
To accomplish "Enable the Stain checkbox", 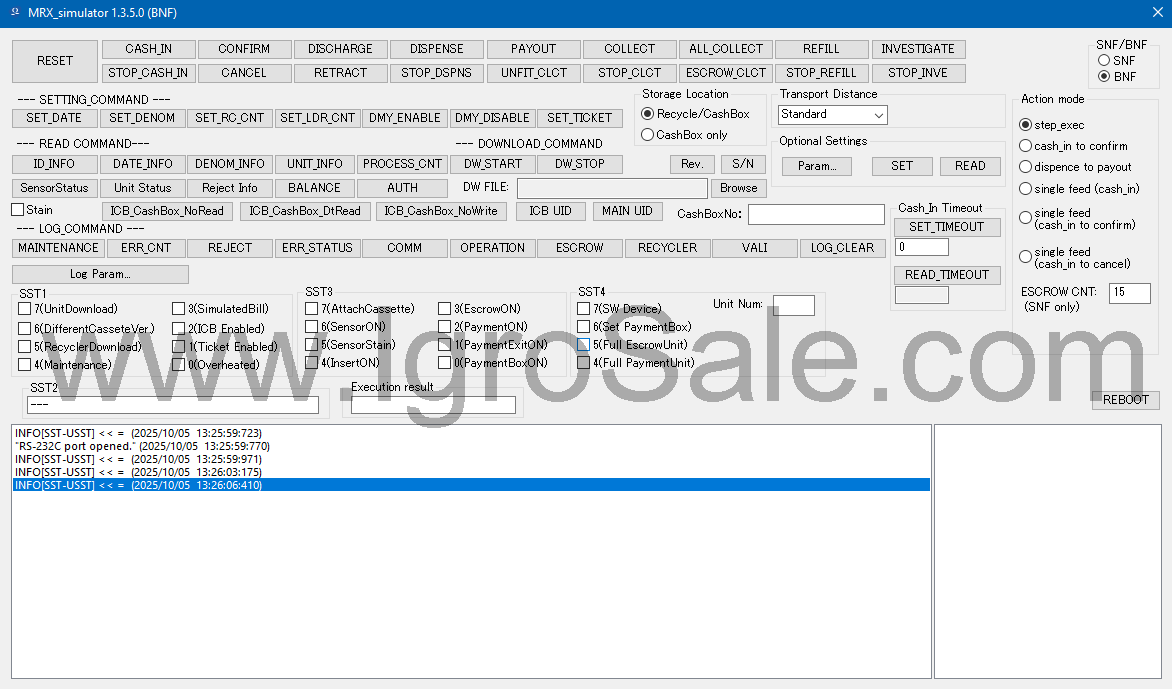I will tap(17, 210).
